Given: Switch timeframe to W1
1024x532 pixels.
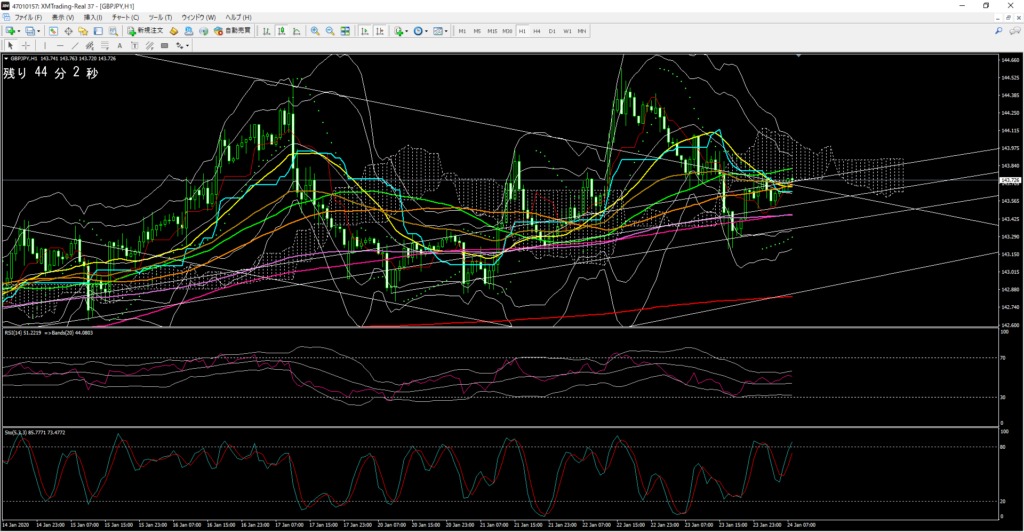Looking at the screenshot, I should tap(567, 31).
